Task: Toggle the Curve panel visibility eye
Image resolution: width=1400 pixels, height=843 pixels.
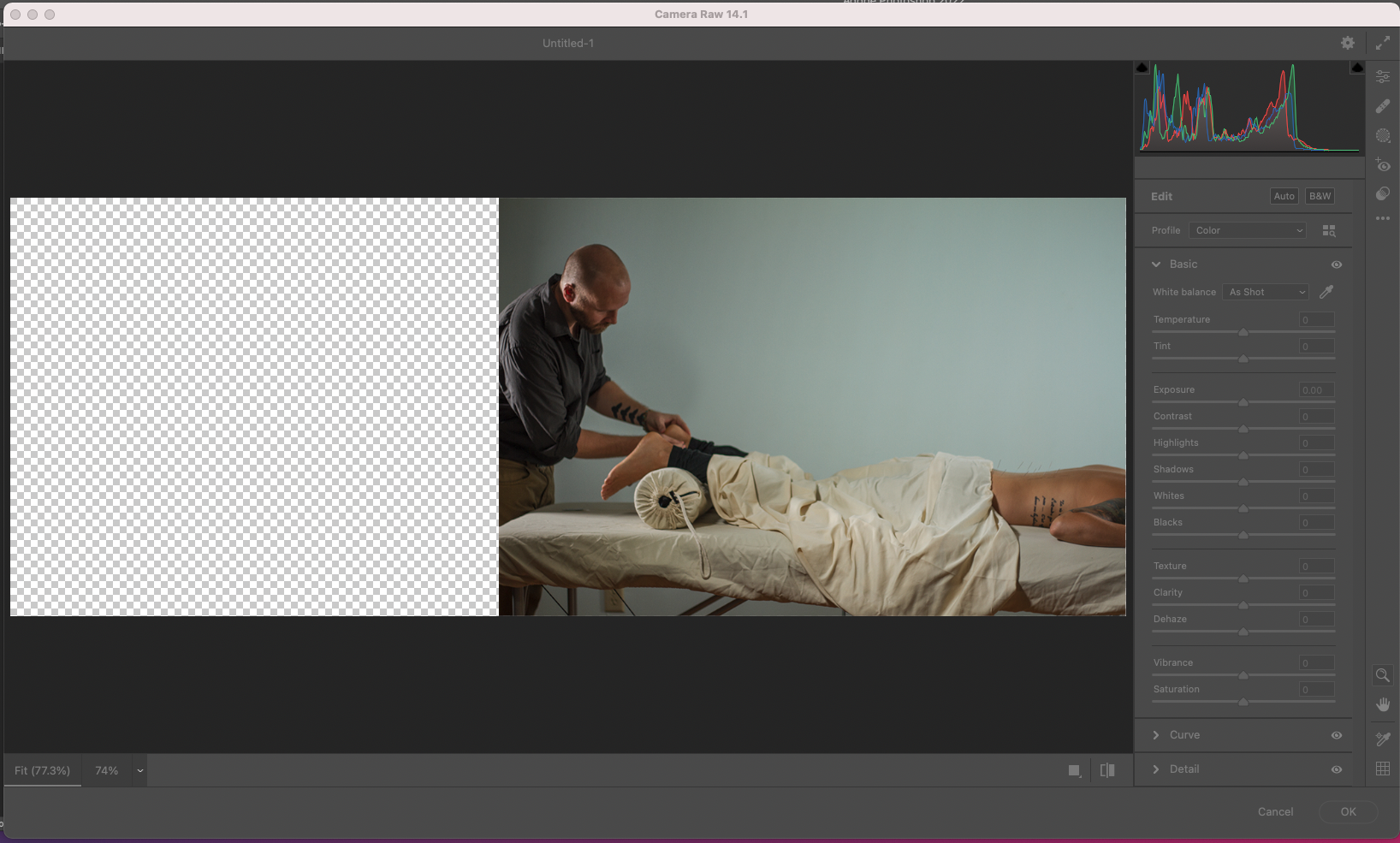Action: click(x=1338, y=735)
